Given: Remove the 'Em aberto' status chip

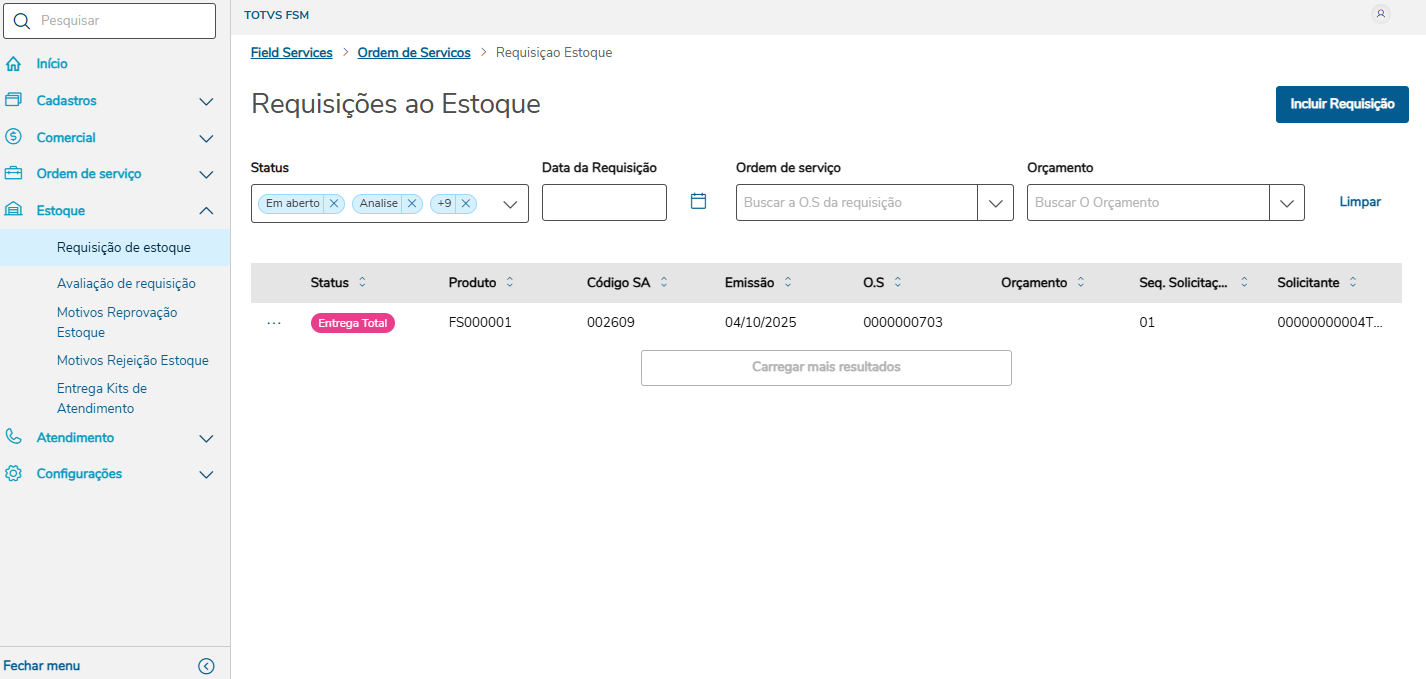Looking at the screenshot, I should 334,203.
